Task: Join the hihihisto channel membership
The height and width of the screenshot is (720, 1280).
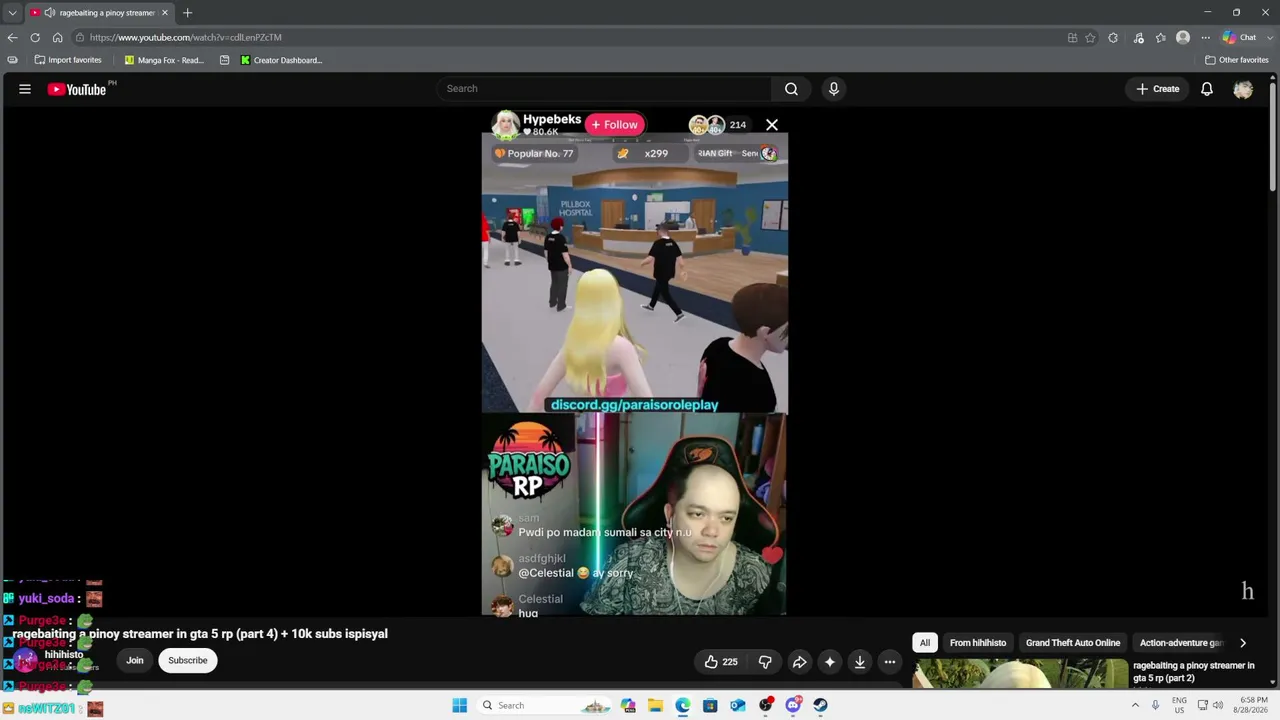Action: point(135,661)
